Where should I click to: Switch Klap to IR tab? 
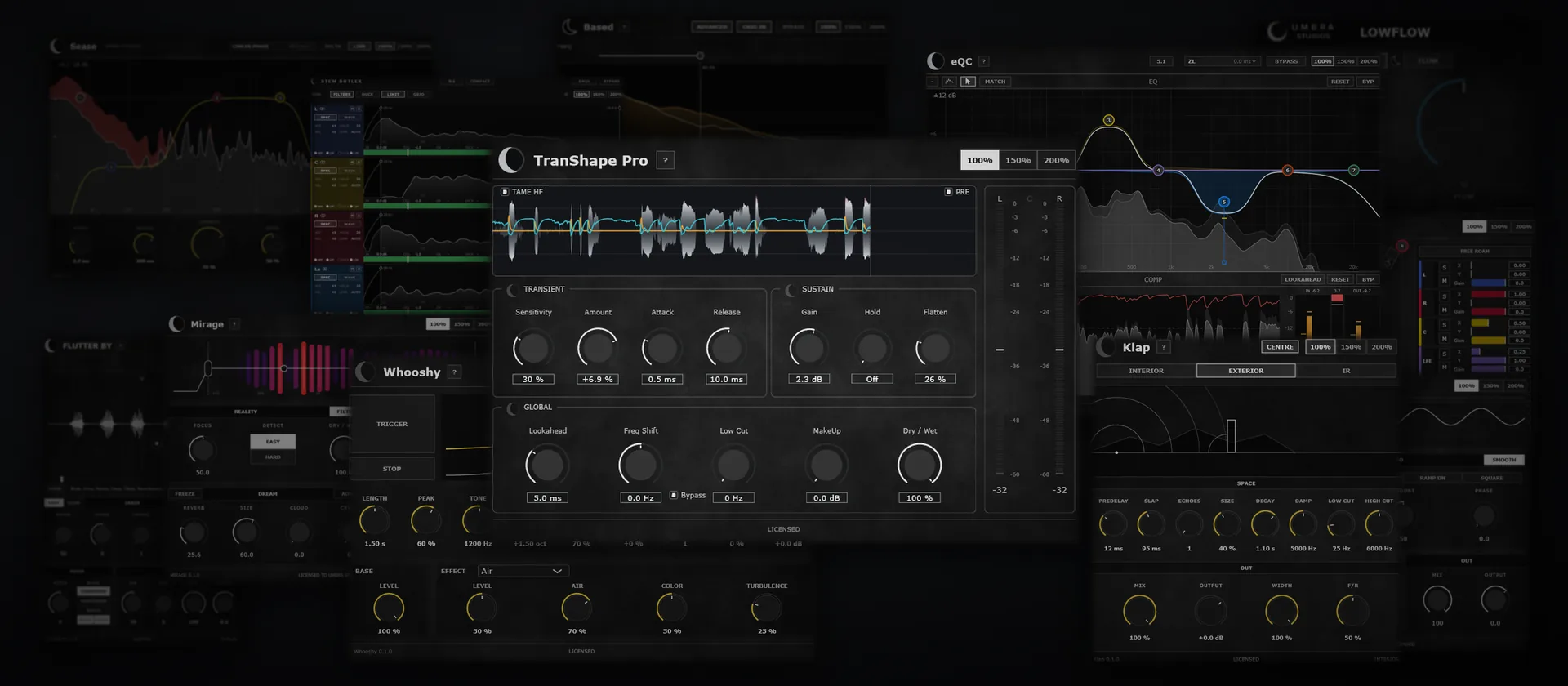[1346, 371]
